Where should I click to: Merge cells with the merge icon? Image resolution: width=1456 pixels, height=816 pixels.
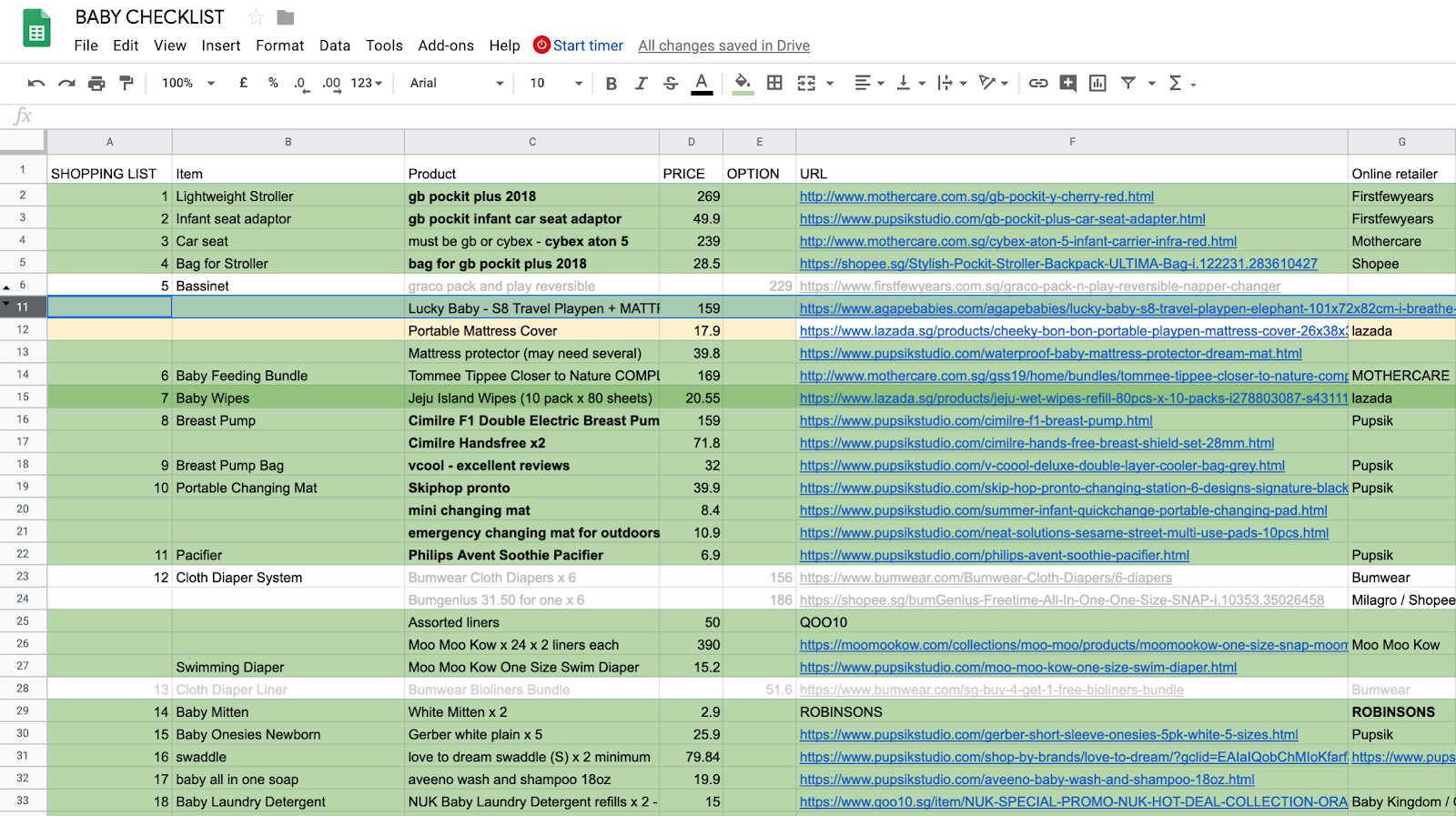pyautogui.click(x=806, y=83)
